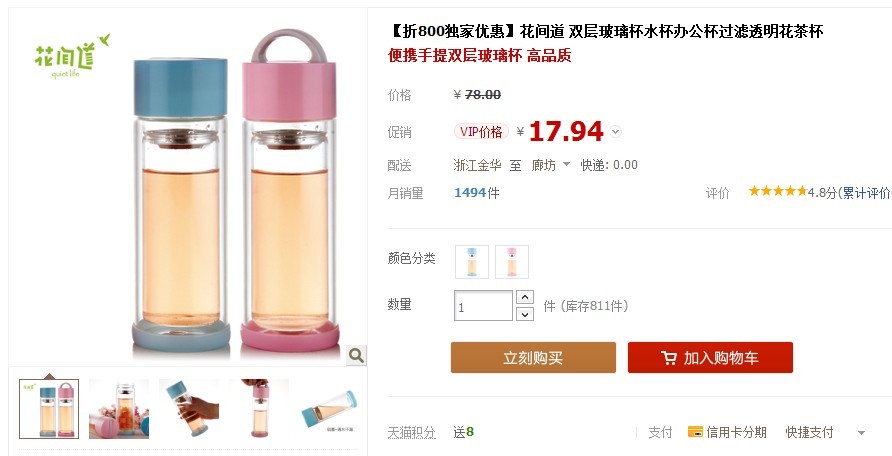Click the five-star rating icons
The width and height of the screenshot is (892, 456).
click(777, 192)
